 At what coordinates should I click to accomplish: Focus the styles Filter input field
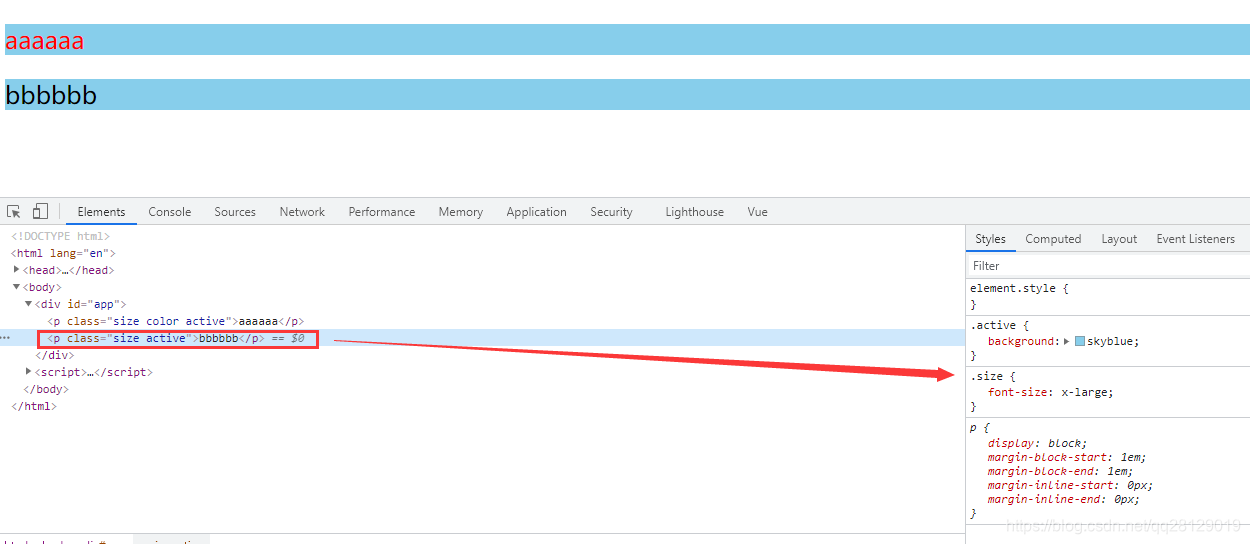[x=1108, y=266]
